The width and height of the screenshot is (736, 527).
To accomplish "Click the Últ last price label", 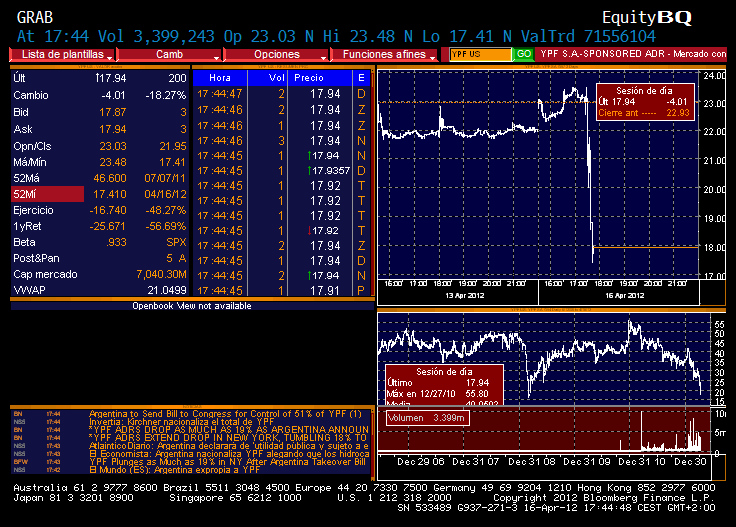I will click(x=19, y=78).
